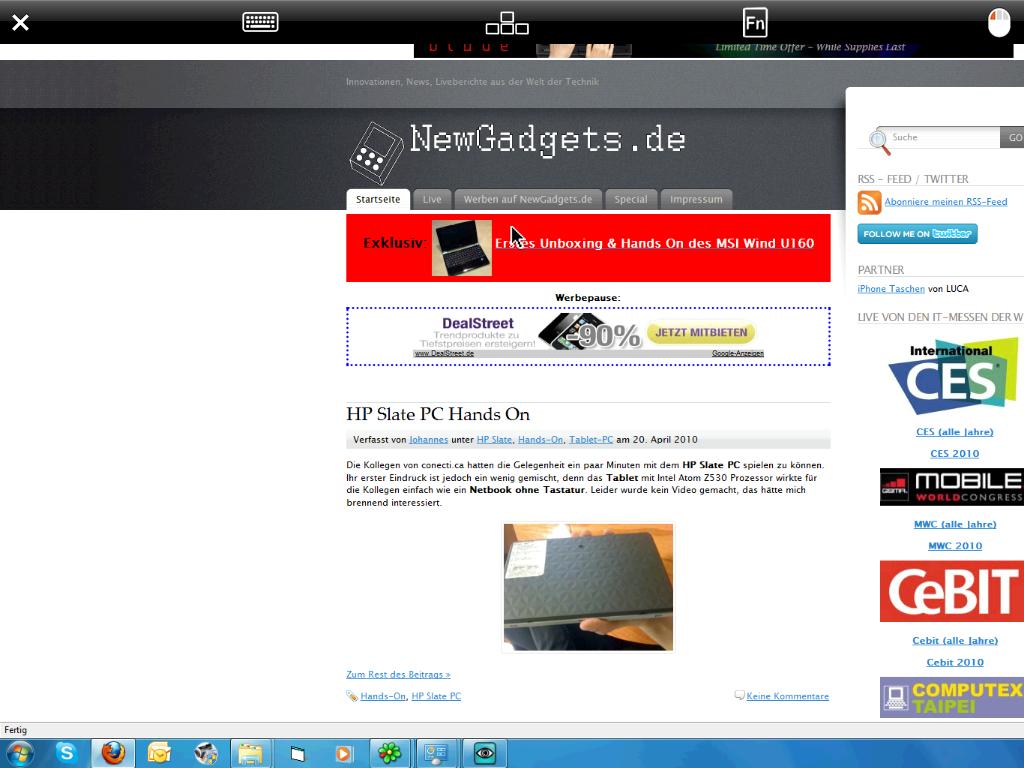Open Skype from the taskbar

point(66,754)
